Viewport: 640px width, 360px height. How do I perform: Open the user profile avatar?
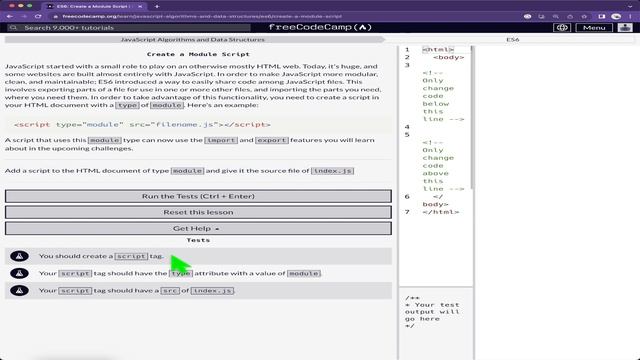[625, 27]
